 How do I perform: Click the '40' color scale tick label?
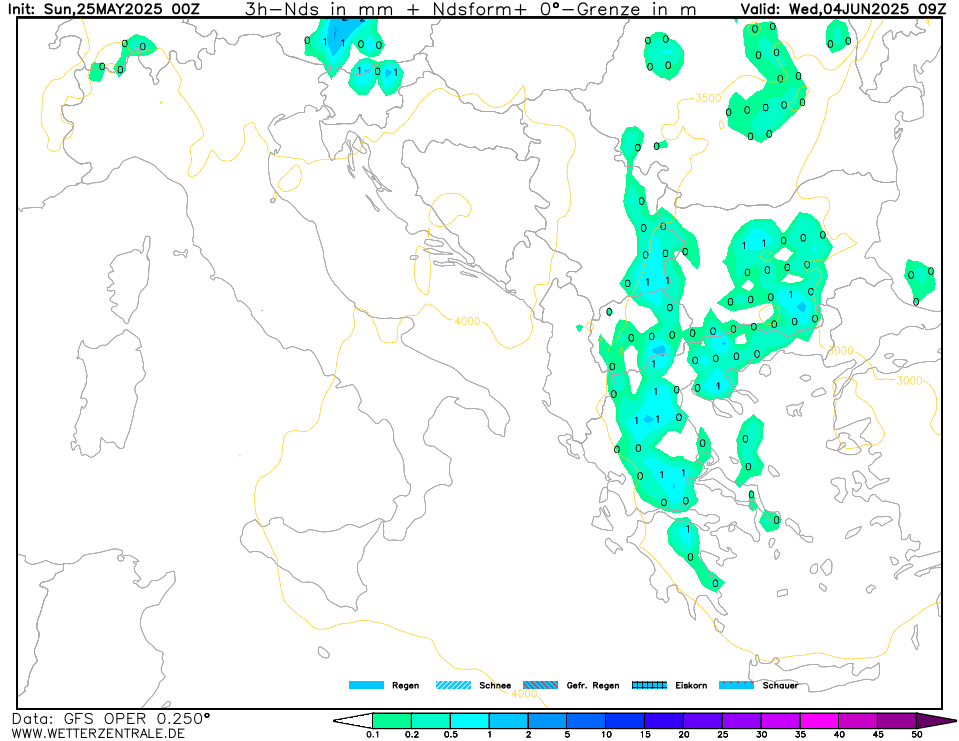pos(839,734)
